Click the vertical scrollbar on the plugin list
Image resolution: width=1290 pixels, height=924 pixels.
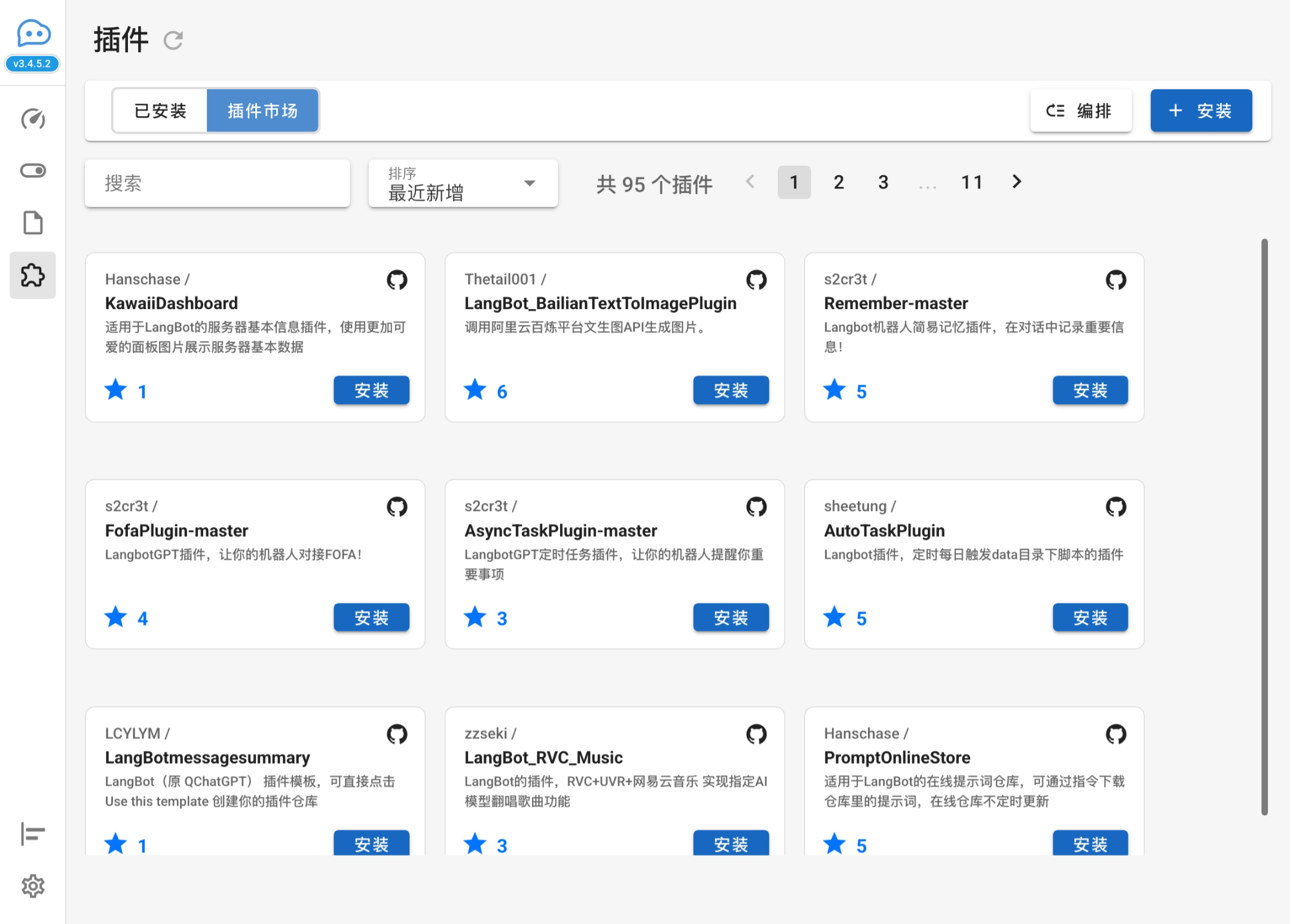tap(1264, 526)
